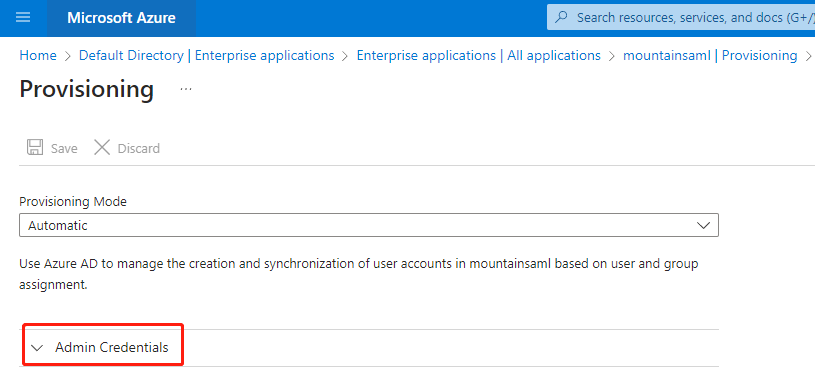Open the ellipsis more options menu
Screen dimensions: 815x376
click(186, 89)
